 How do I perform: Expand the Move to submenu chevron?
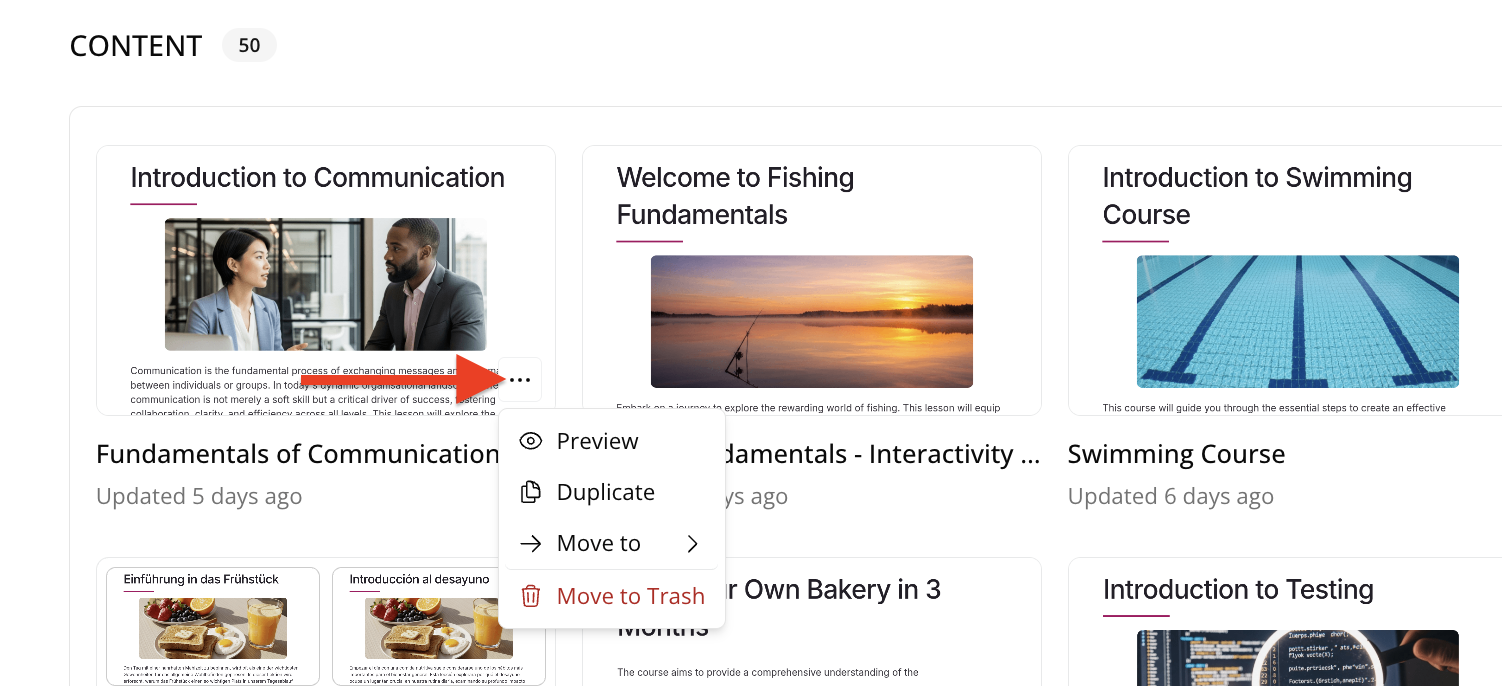click(x=692, y=544)
